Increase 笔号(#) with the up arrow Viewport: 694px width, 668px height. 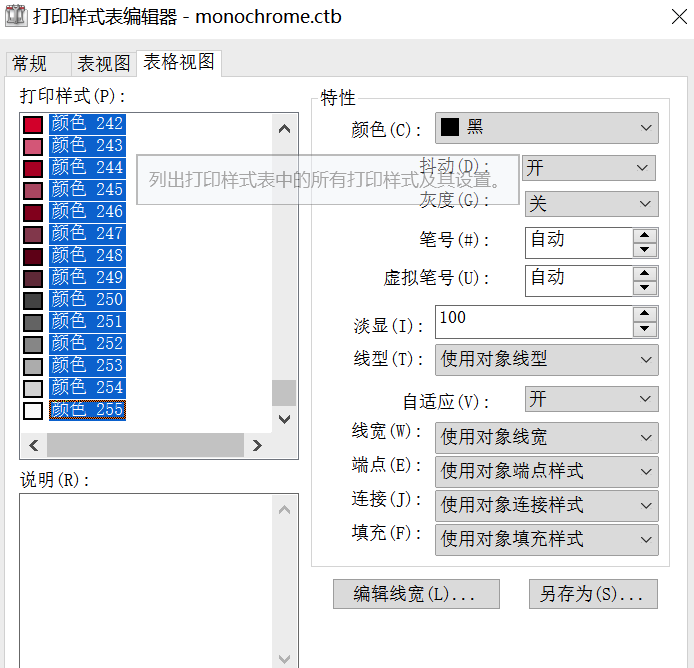645,236
